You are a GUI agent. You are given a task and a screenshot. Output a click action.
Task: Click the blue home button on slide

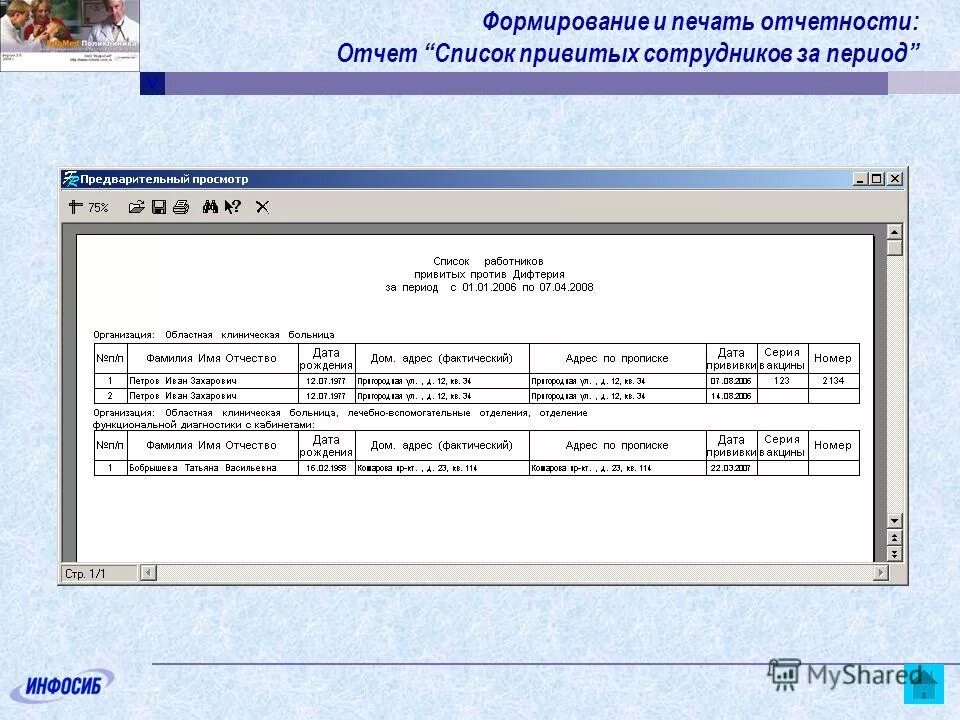click(x=923, y=683)
